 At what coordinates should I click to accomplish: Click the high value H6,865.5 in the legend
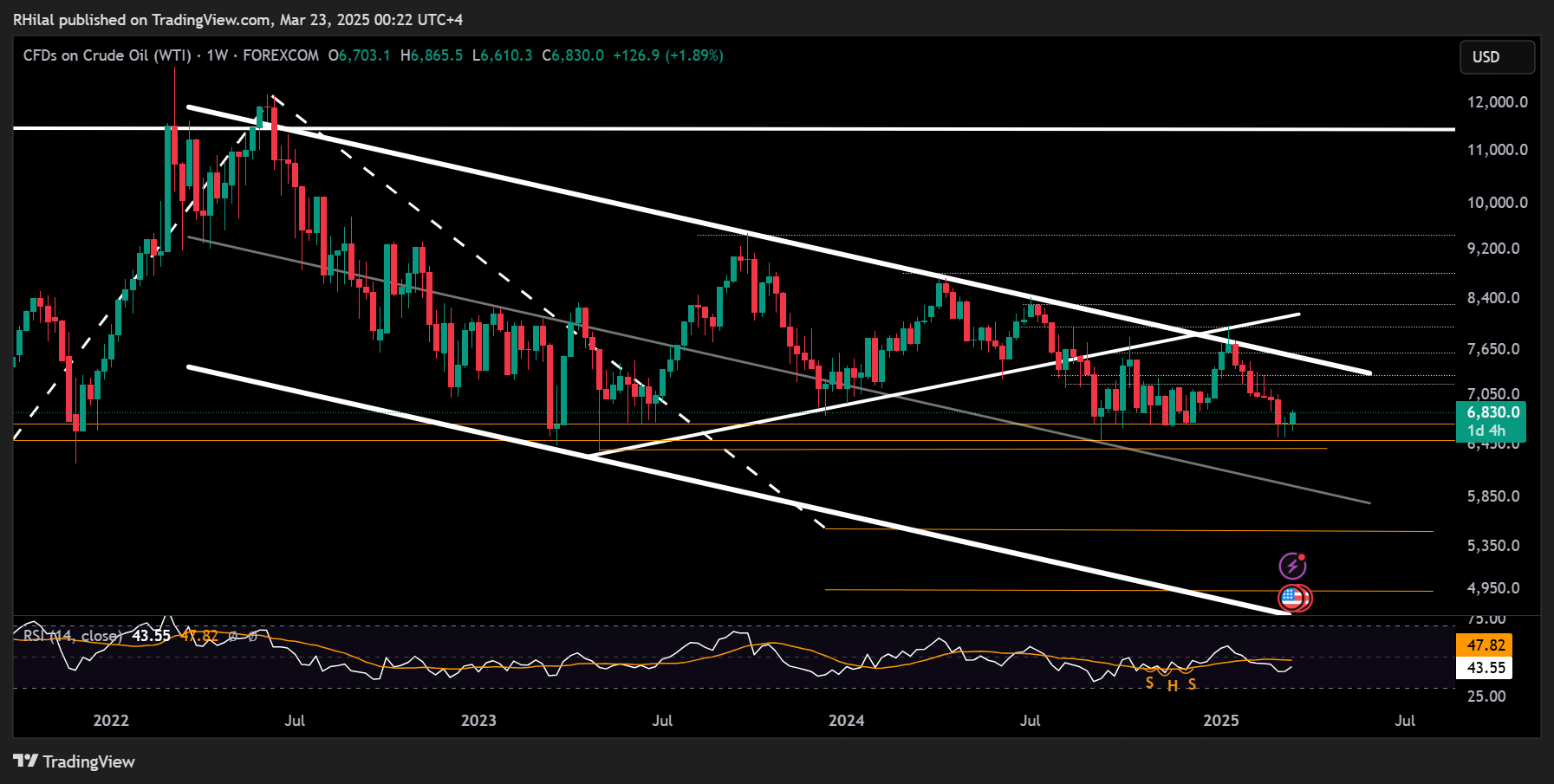[432, 55]
